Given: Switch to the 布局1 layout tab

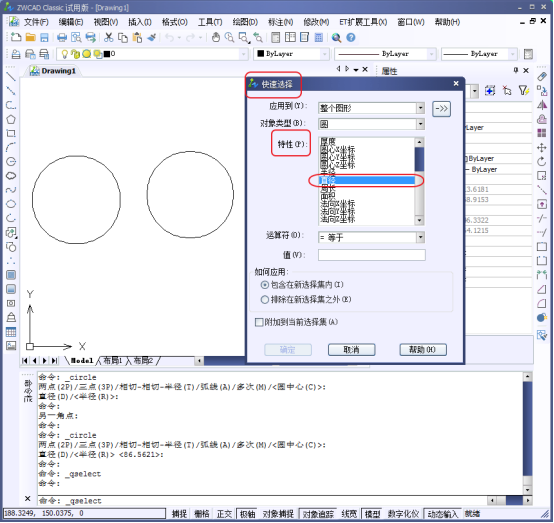Looking at the screenshot, I should (x=112, y=361).
